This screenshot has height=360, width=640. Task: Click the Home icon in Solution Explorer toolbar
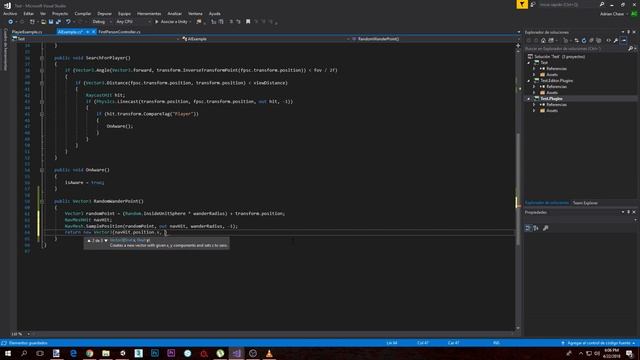point(543,40)
